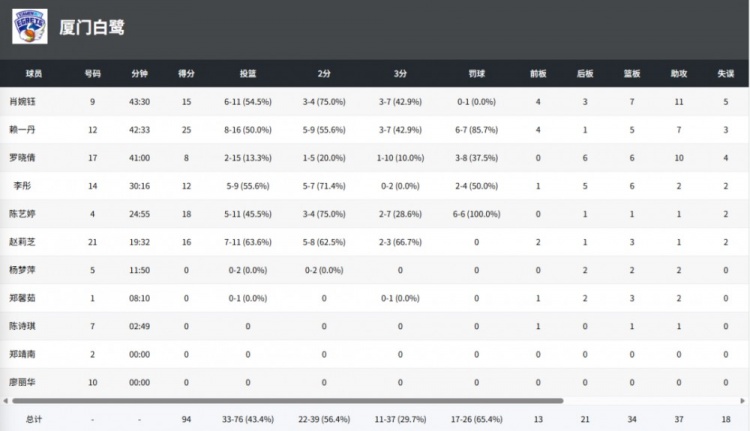This screenshot has height=431, width=750.
Task: Click the 得分 column header
Action: click(186, 74)
